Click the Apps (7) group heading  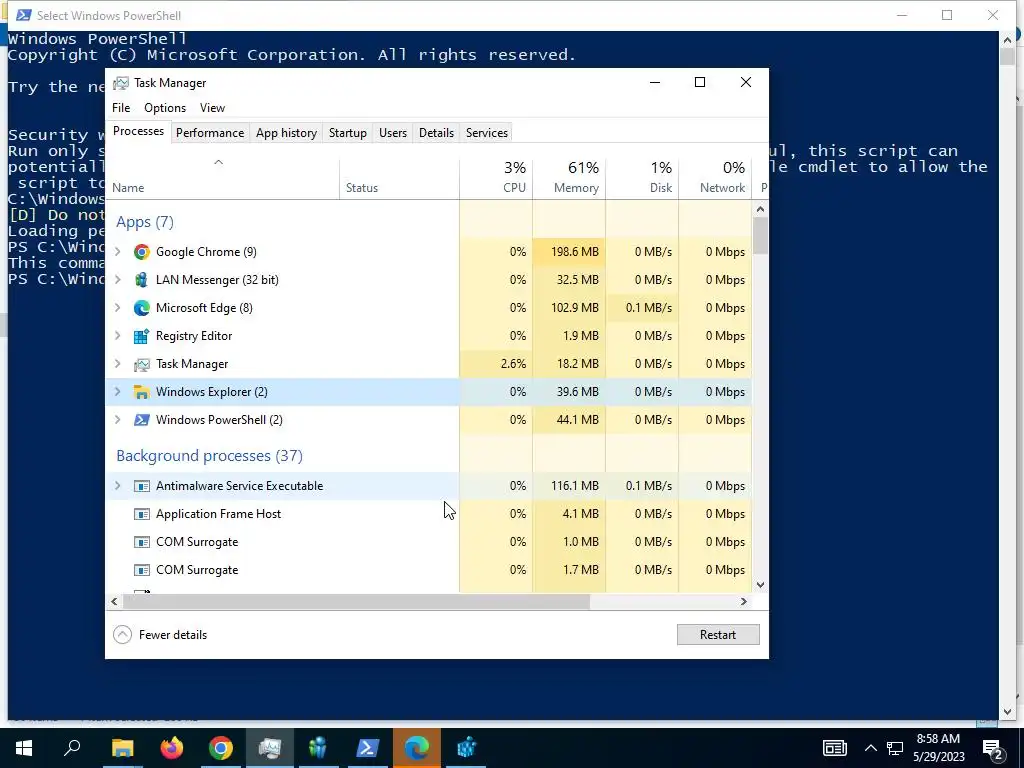click(145, 222)
